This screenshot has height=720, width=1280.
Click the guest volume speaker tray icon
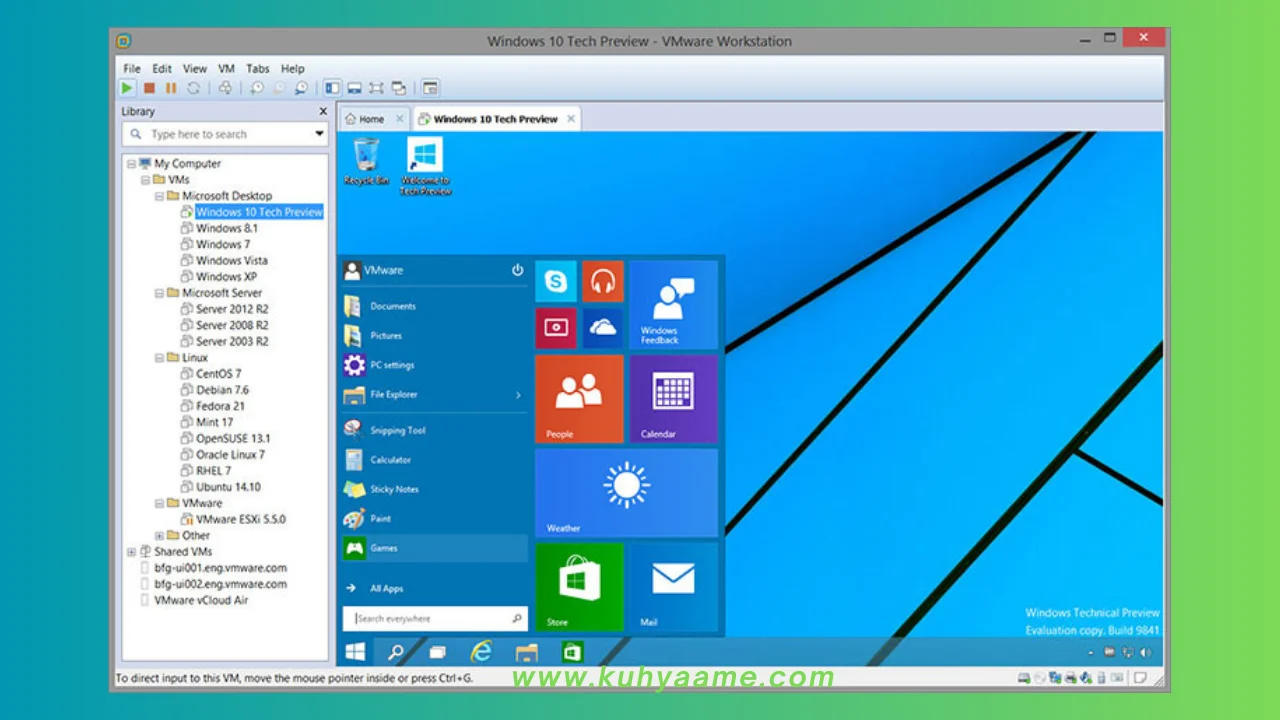(1146, 652)
